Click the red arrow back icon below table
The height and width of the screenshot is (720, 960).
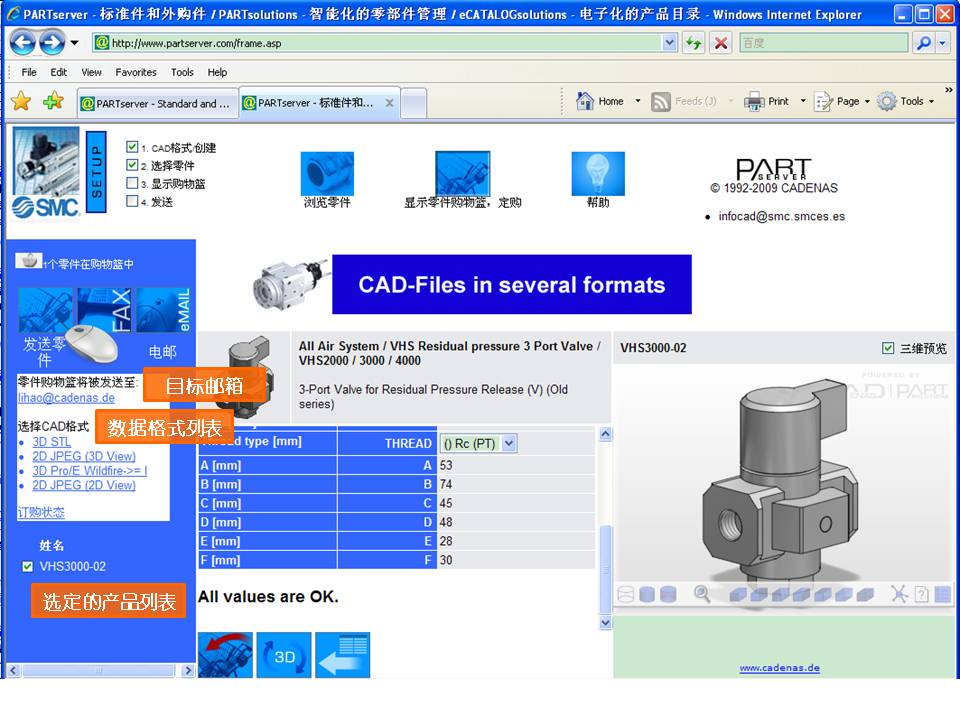pos(225,655)
